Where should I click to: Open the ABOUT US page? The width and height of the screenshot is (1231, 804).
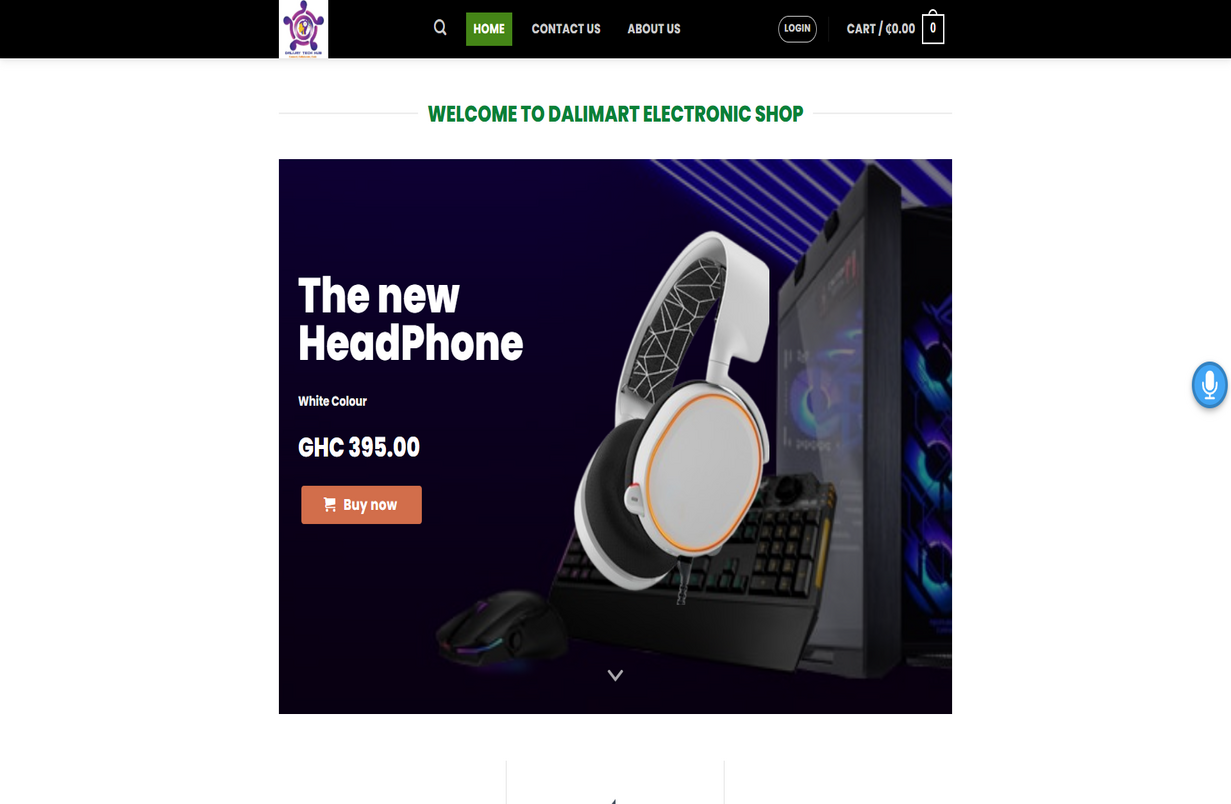tap(654, 29)
